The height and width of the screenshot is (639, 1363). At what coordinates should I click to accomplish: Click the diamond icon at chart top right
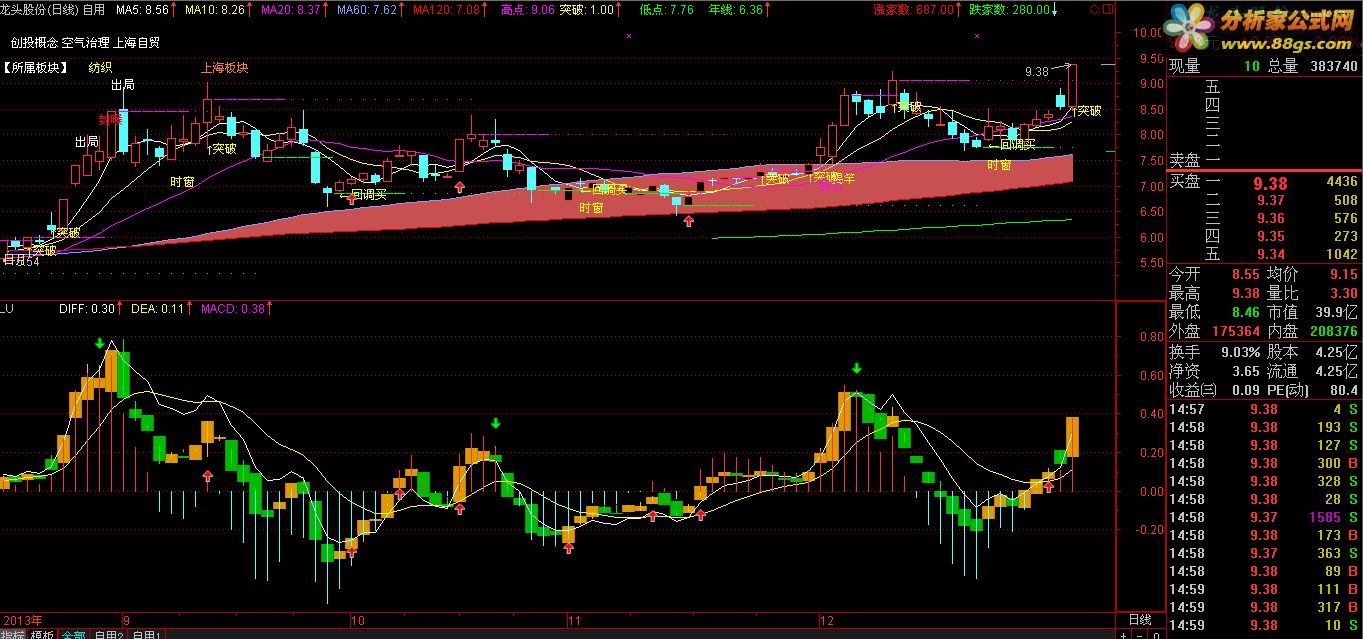click(1092, 9)
